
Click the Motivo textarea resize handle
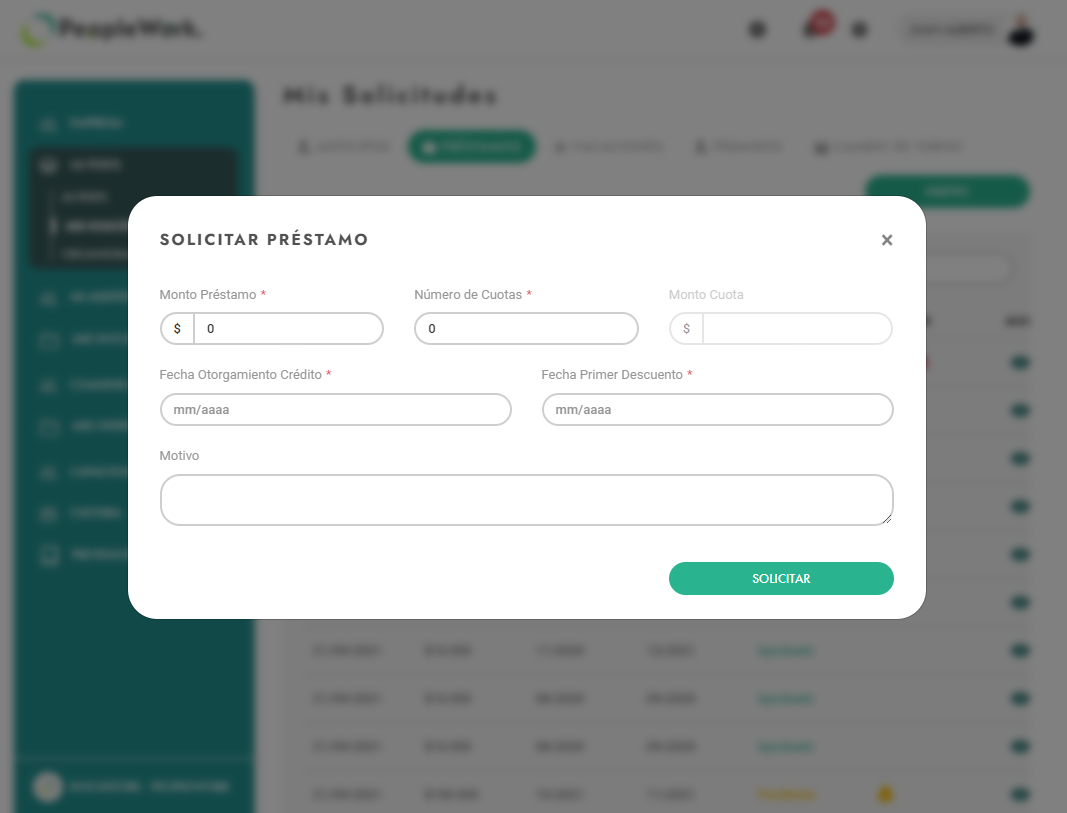pos(887,519)
